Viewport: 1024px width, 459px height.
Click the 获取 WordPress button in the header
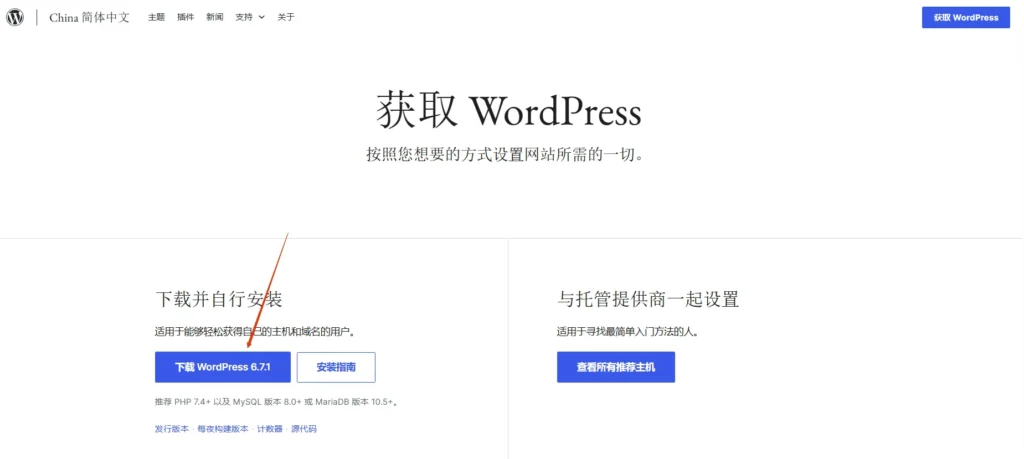coord(966,18)
